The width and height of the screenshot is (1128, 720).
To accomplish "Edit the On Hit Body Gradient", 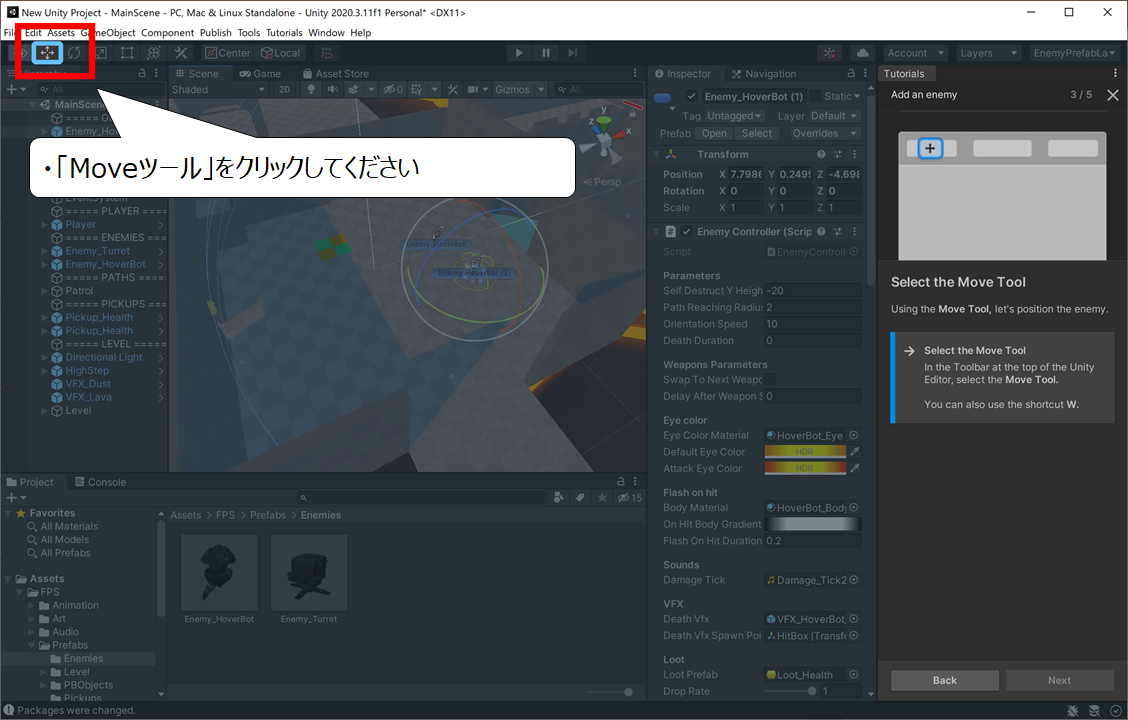I will click(812, 524).
